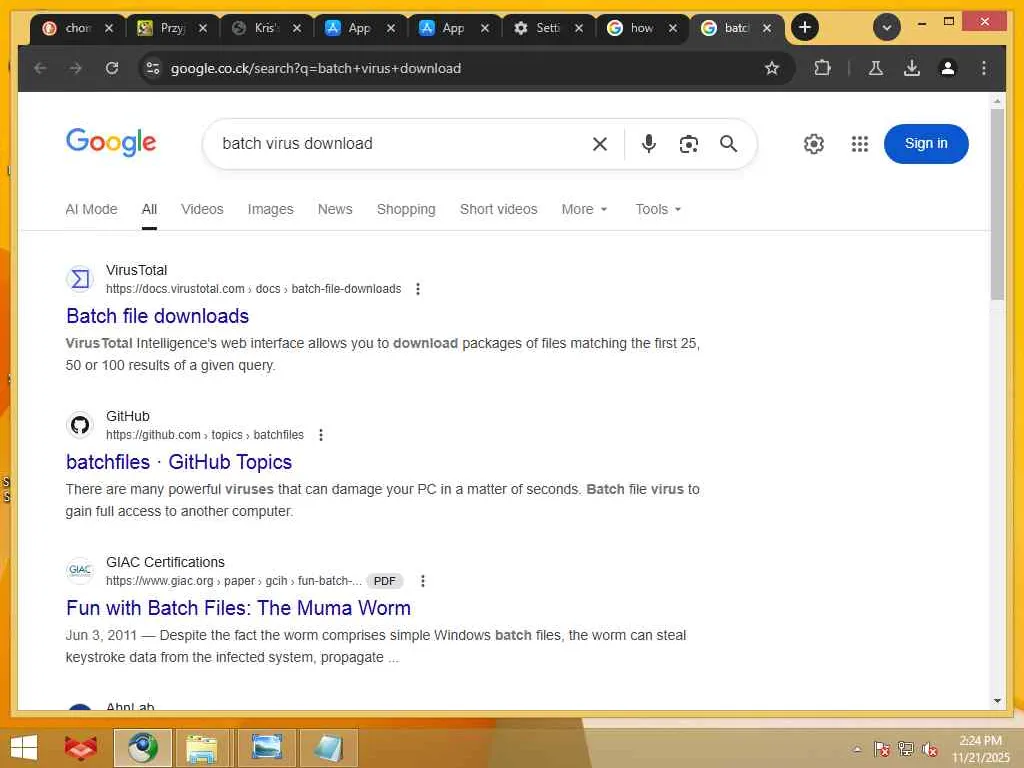Screen dimensions: 1024x768
Task: Click the Google logo
Action: [x=111, y=142]
